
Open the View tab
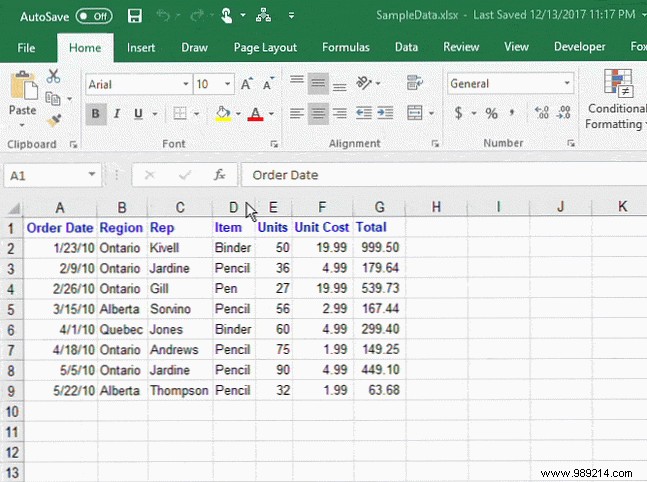(516, 47)
